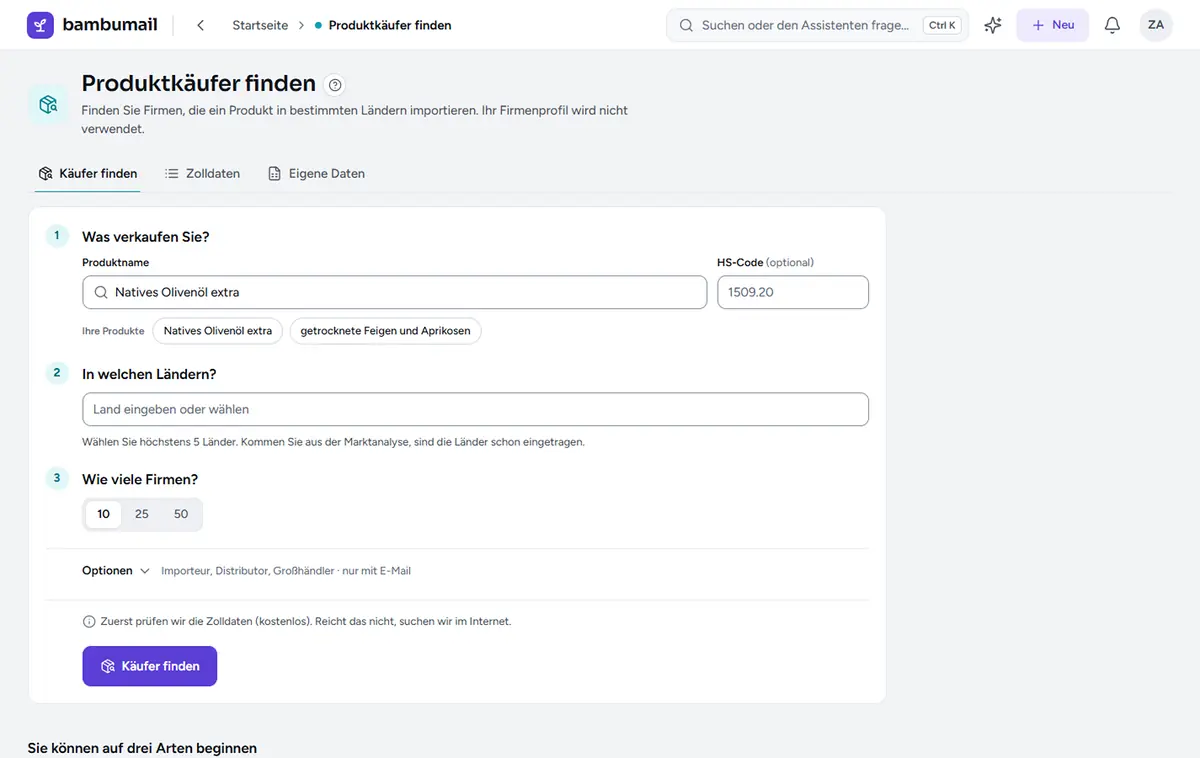Switch to Käufer finden tab
This screenshot has height=758, width=1200.
tap(88, 173)
